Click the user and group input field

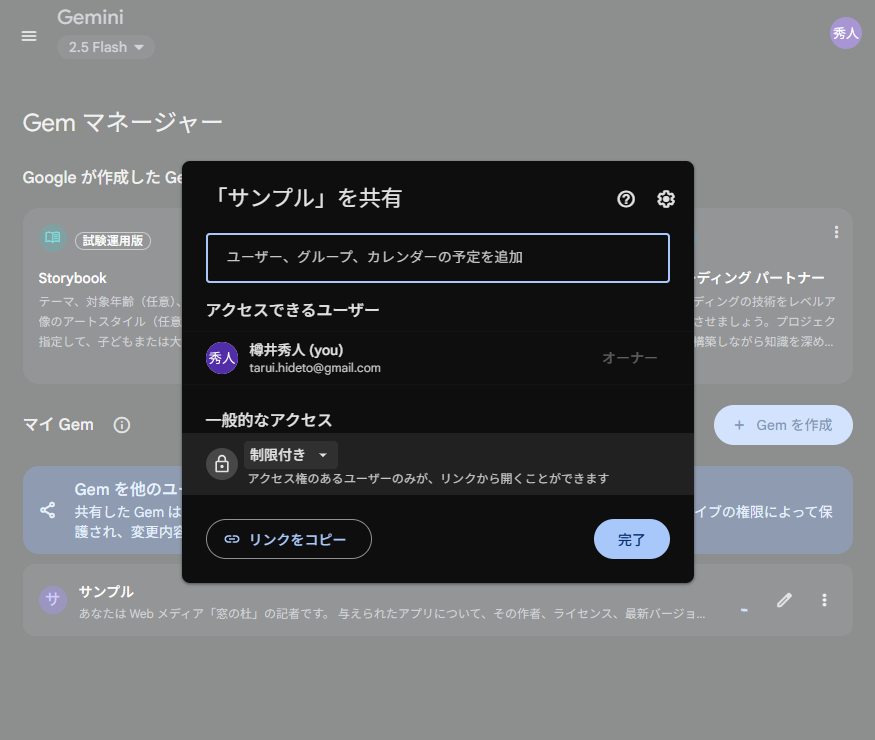[x=437, y=257]
